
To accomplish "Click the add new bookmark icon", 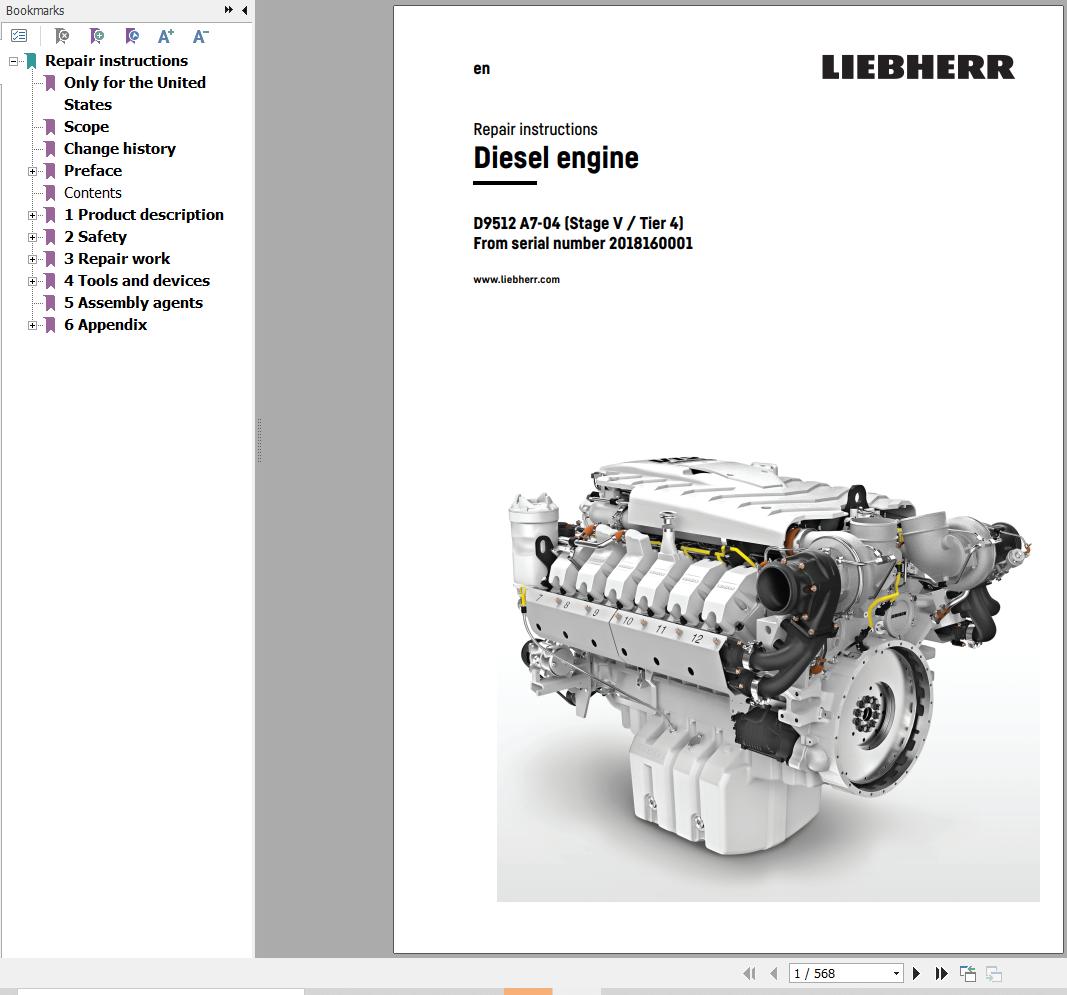I will [x=96, y=36].
